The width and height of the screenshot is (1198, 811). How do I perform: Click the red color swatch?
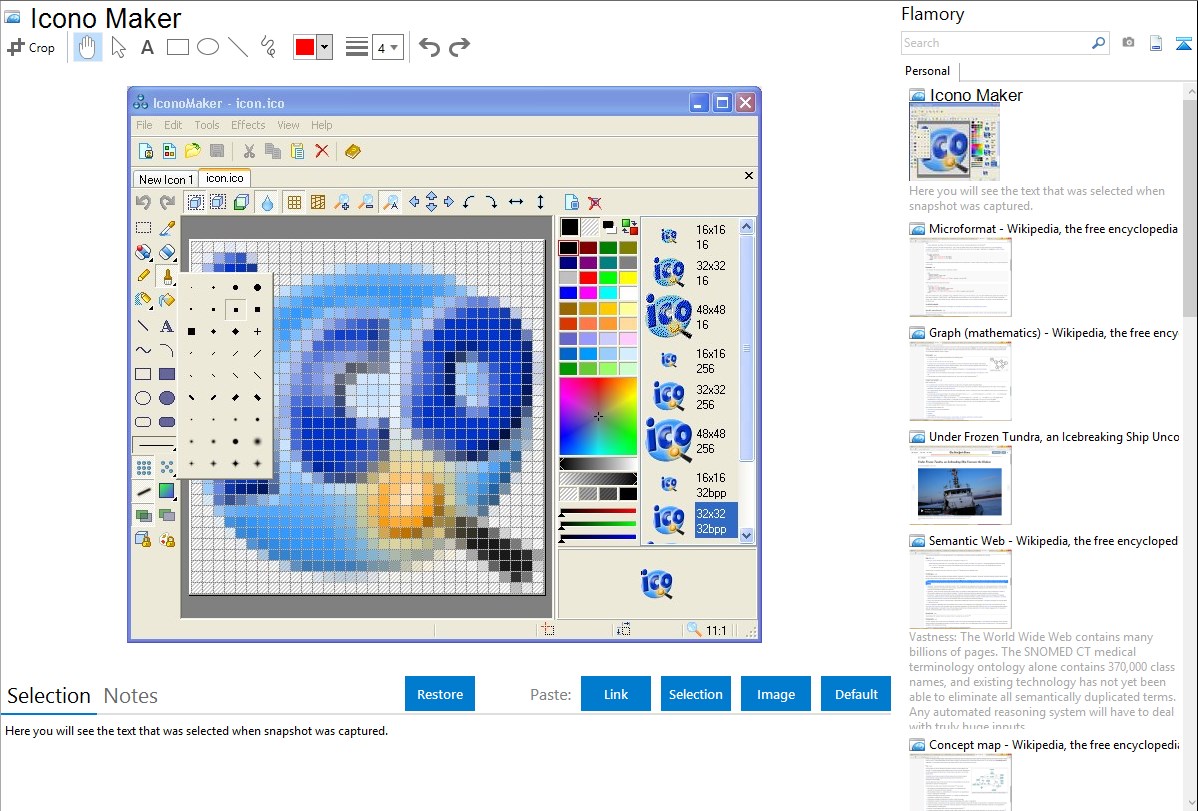pos(305,47)
